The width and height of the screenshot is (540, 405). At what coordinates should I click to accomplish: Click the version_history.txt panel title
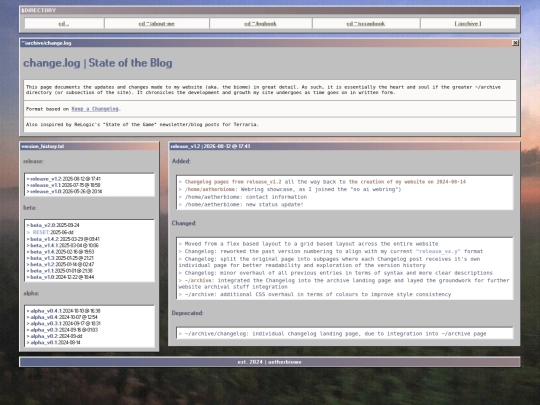(x=43, y=146)
